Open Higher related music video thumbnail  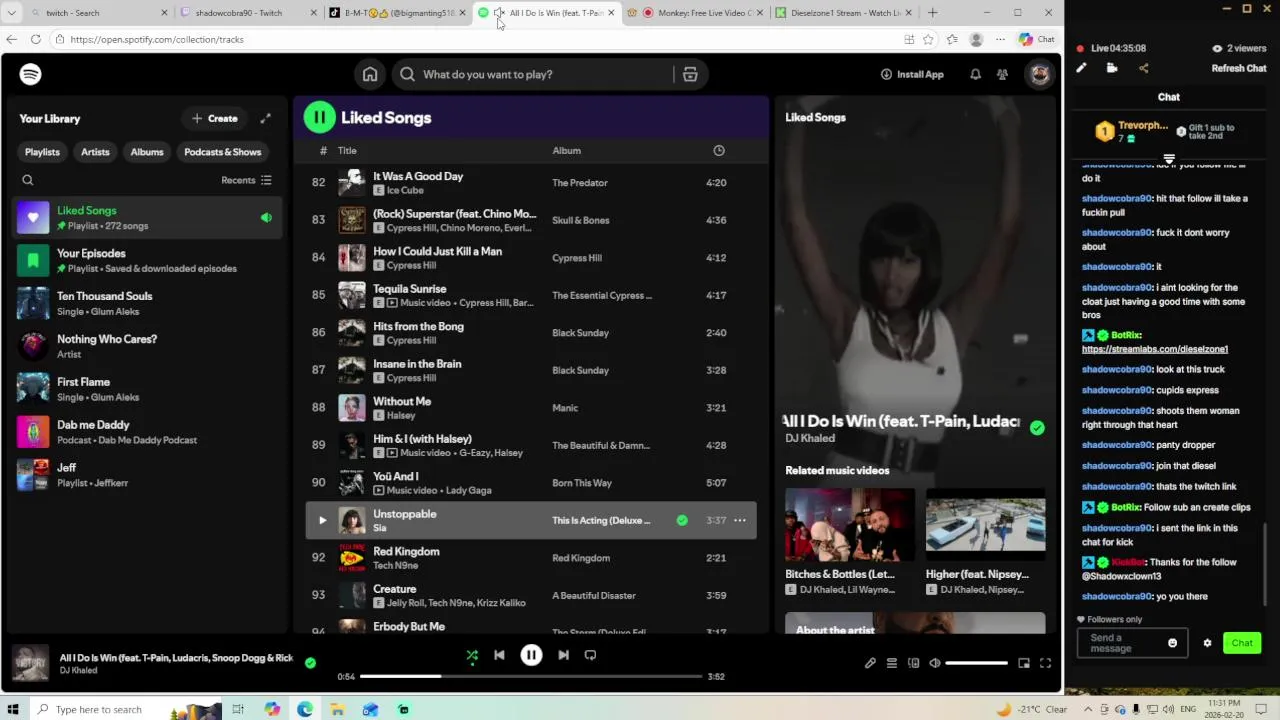(x=985, y=524)
